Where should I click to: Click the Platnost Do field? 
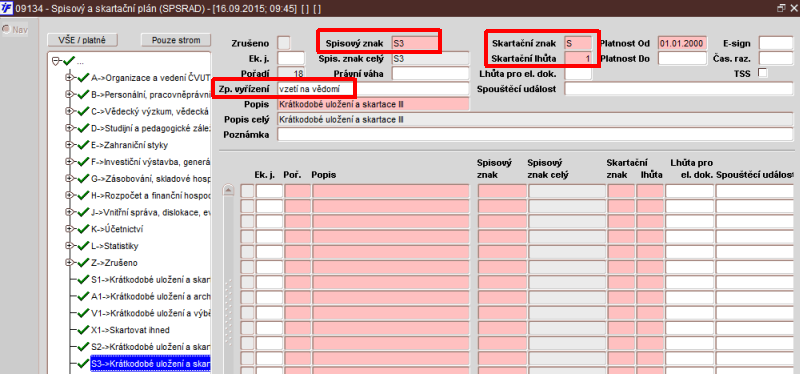pyautogui.click(x=682, y=59)
